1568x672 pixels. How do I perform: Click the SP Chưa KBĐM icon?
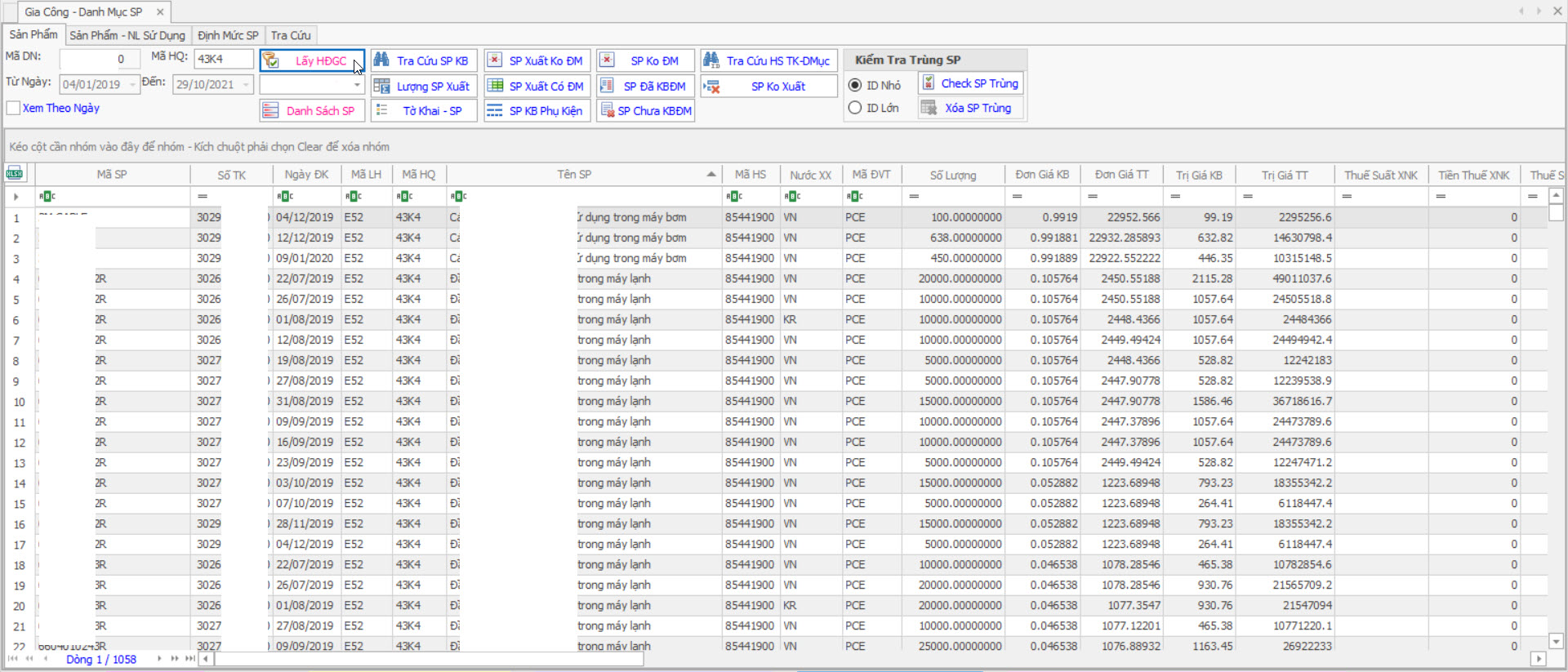(x=607, y=110)
